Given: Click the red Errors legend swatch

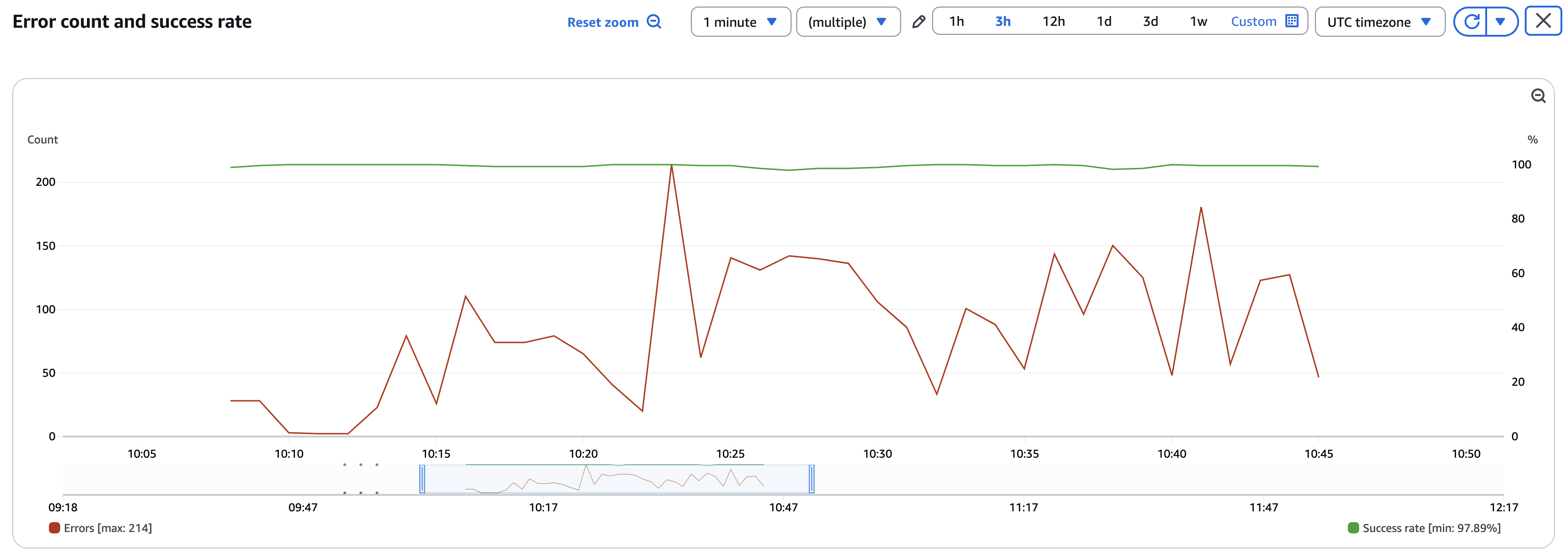Looking at the screenshot, I should 54,527.
